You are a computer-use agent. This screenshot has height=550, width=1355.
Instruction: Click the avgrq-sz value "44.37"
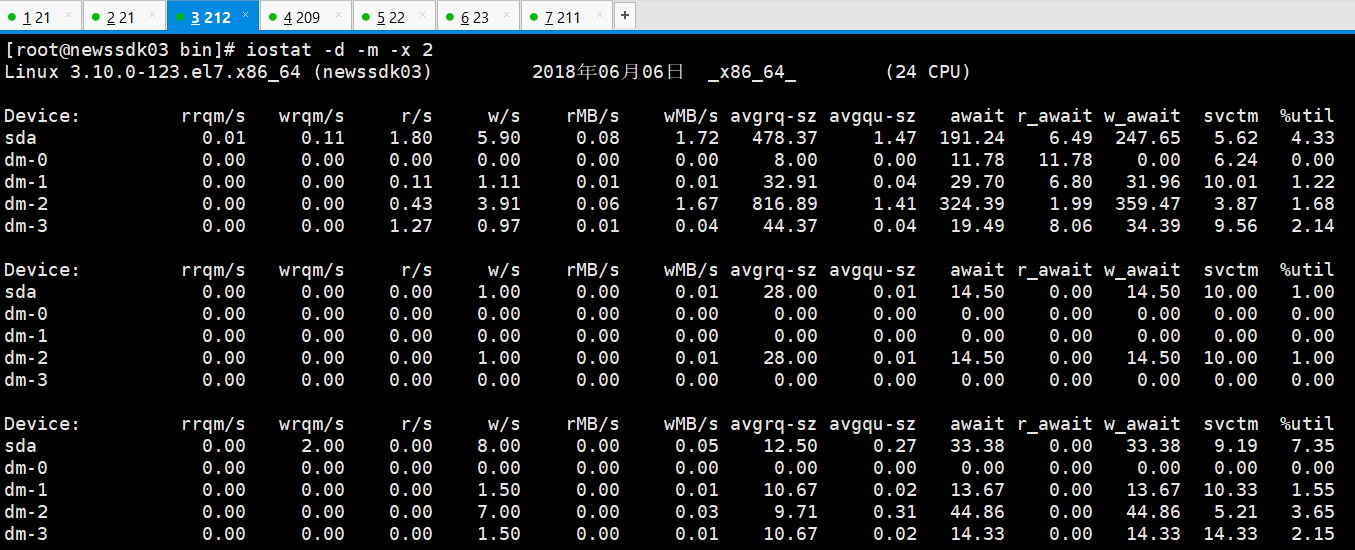(x=791, y=226)
